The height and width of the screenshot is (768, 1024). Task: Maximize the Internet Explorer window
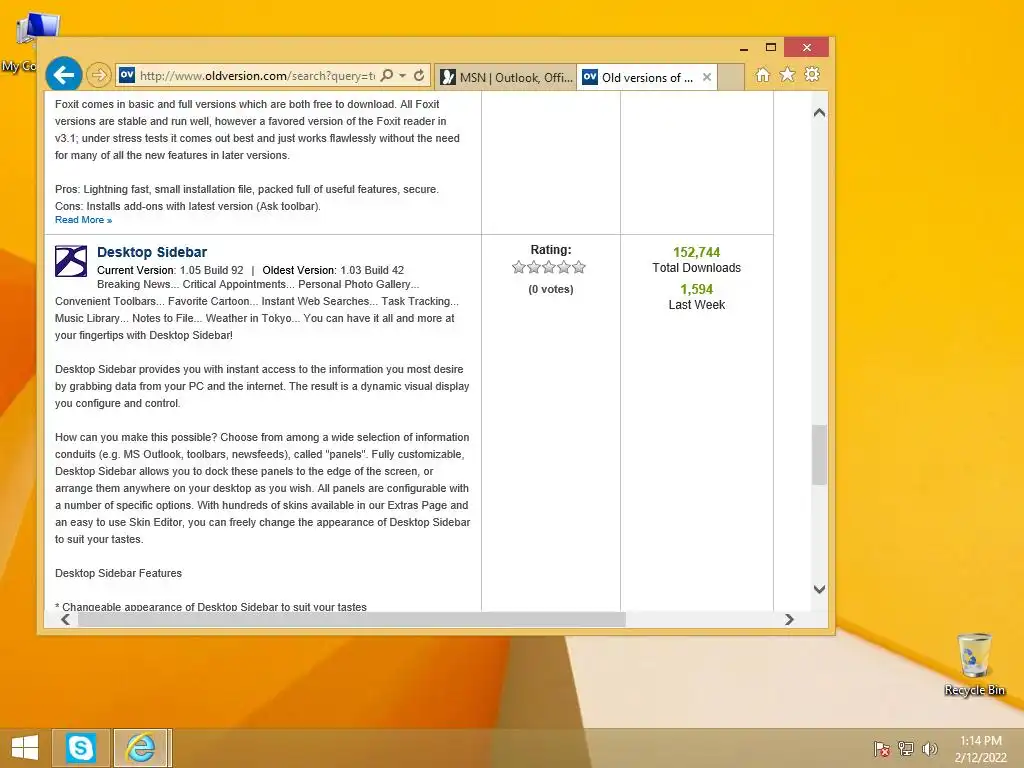coord(771,47)
